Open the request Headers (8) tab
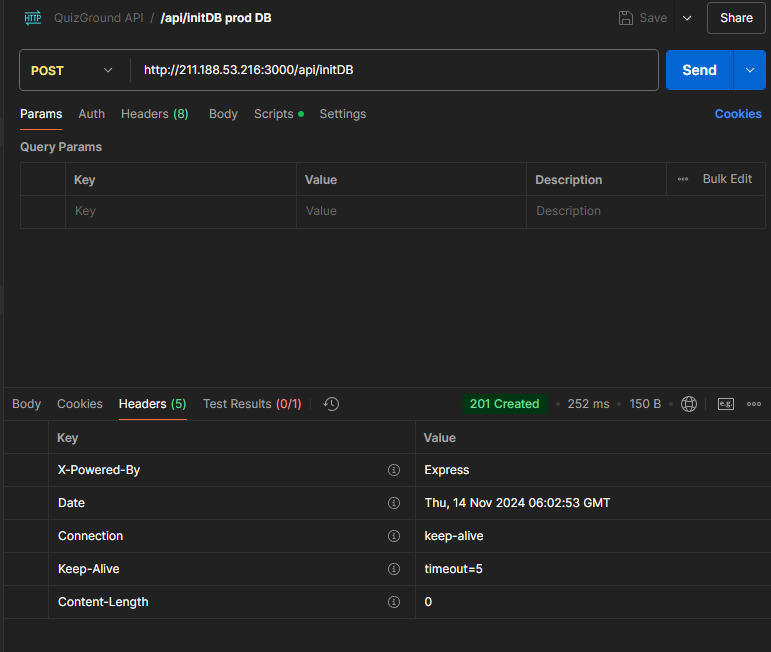Image resolution: width=771 pixels, height=652 pixels. click(154, 114)
